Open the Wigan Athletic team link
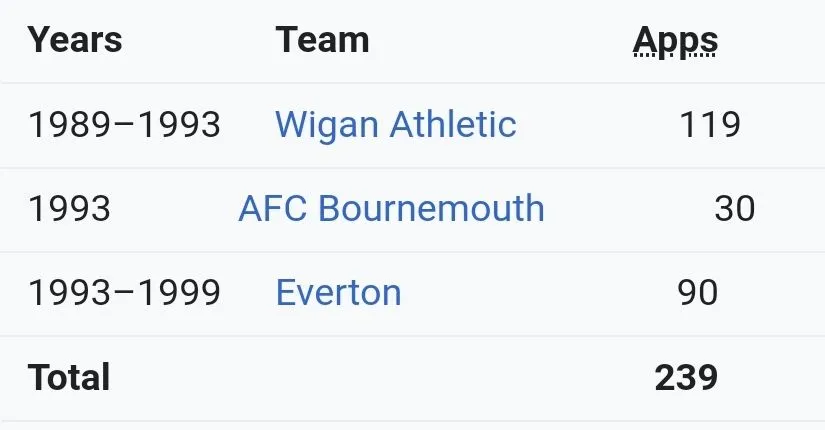This screenshot has height=430, width=825. [396, 125]
